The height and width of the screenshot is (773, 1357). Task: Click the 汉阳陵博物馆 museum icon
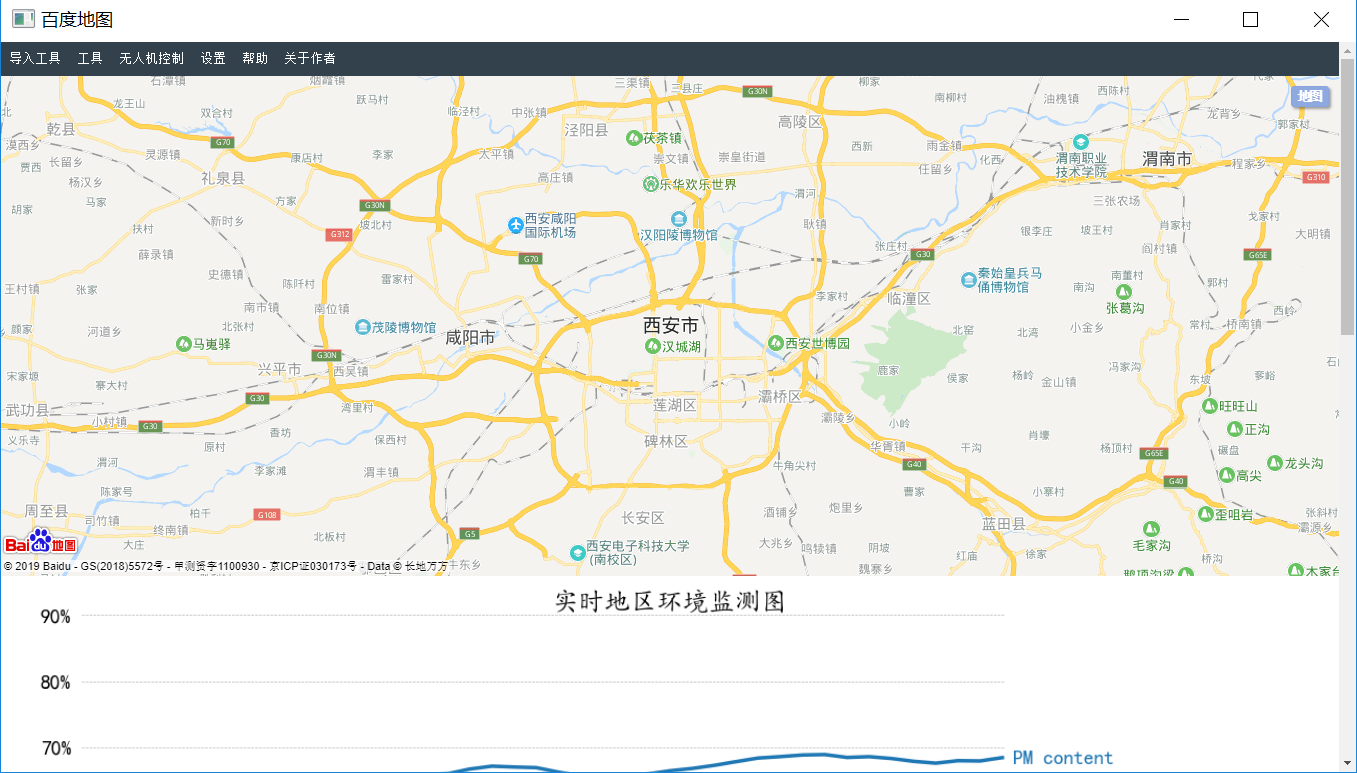point(679,219)
